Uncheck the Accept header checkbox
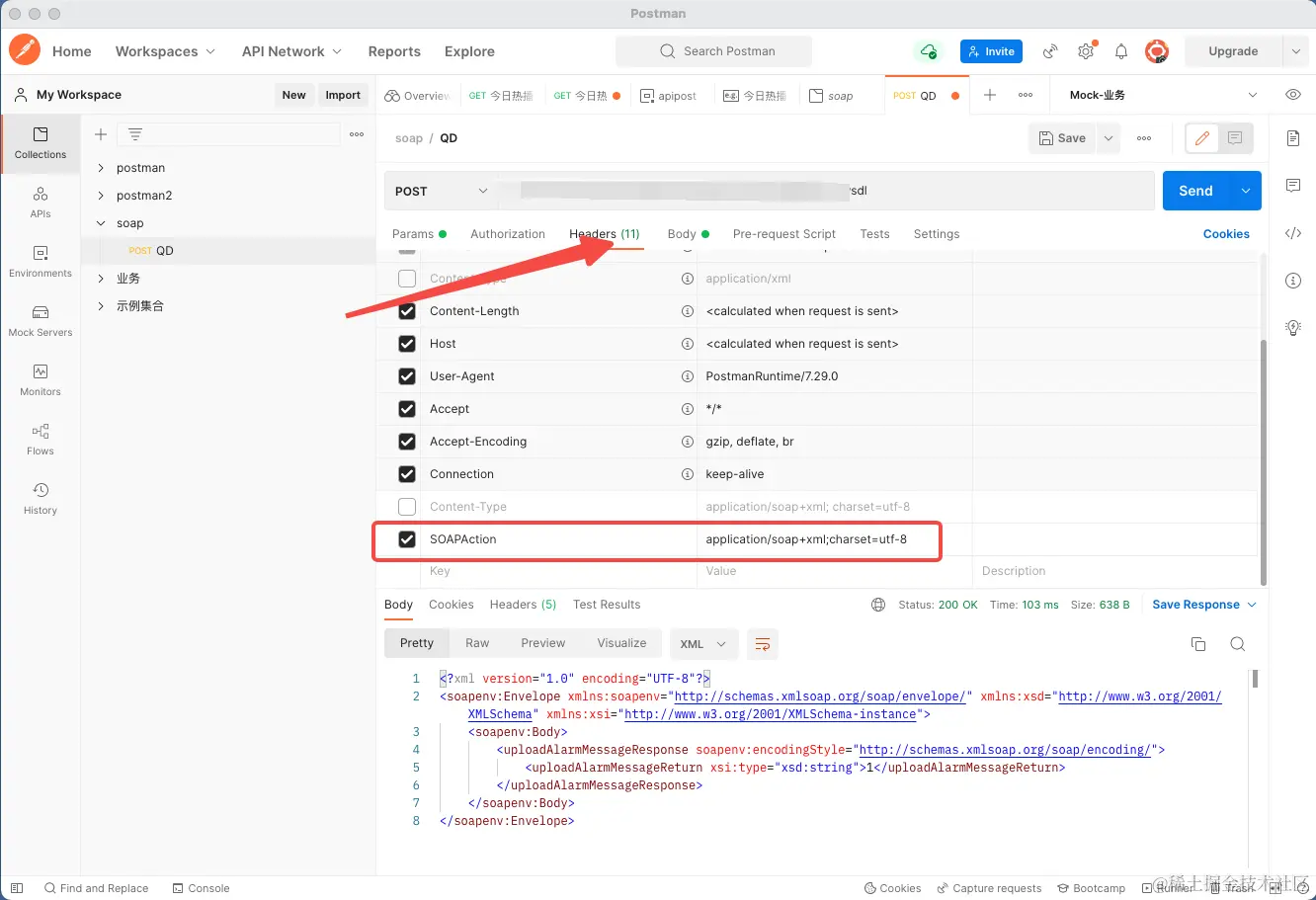1316x900 pixels. (407, 409)
